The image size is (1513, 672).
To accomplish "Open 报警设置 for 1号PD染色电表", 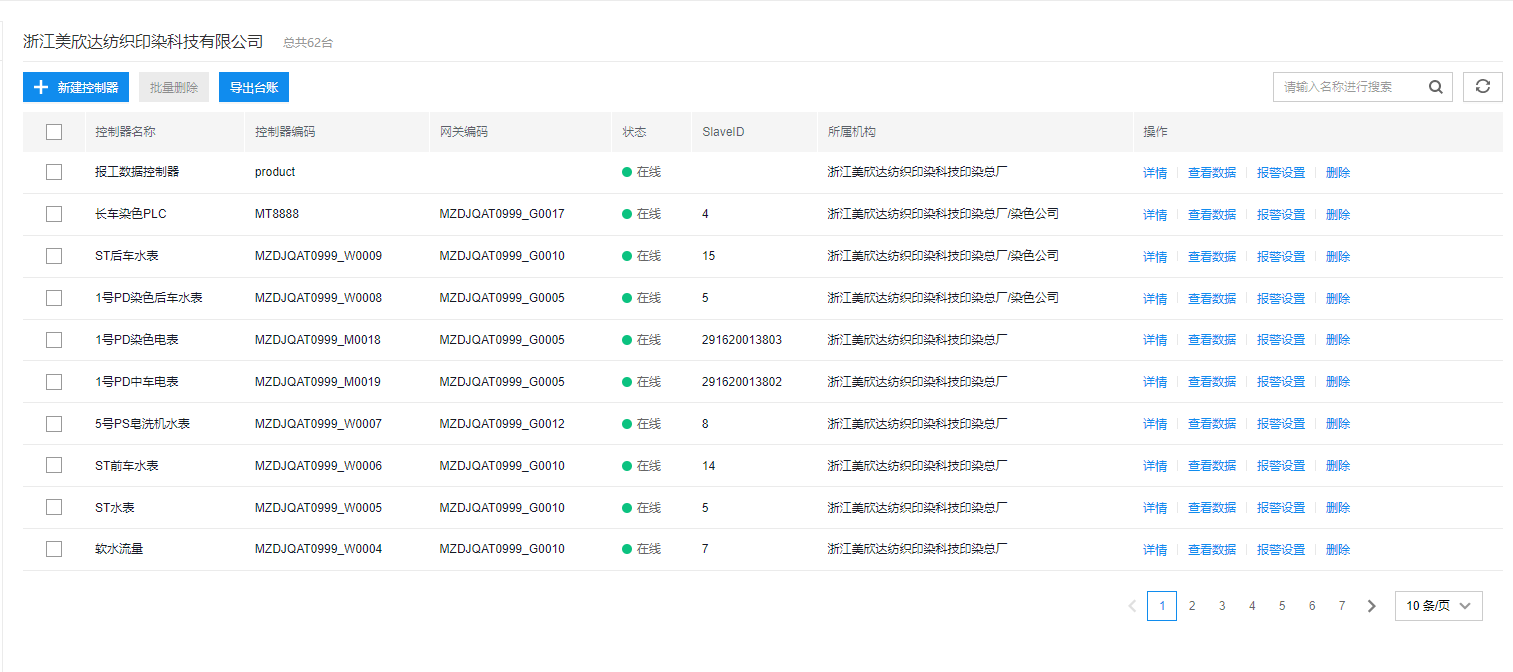I will coord(1281,340).
